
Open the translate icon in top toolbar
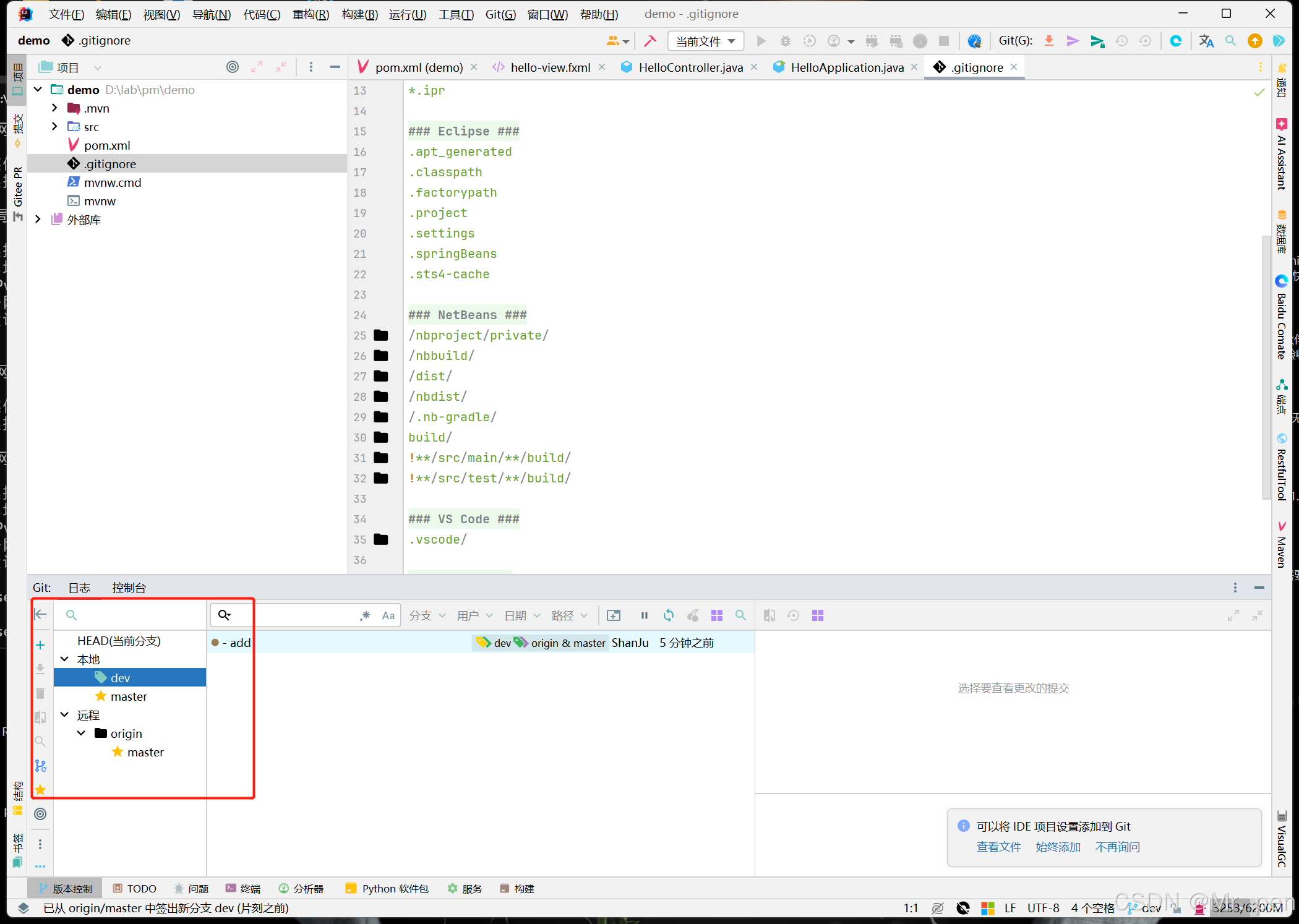click(x=1206, y=41)
